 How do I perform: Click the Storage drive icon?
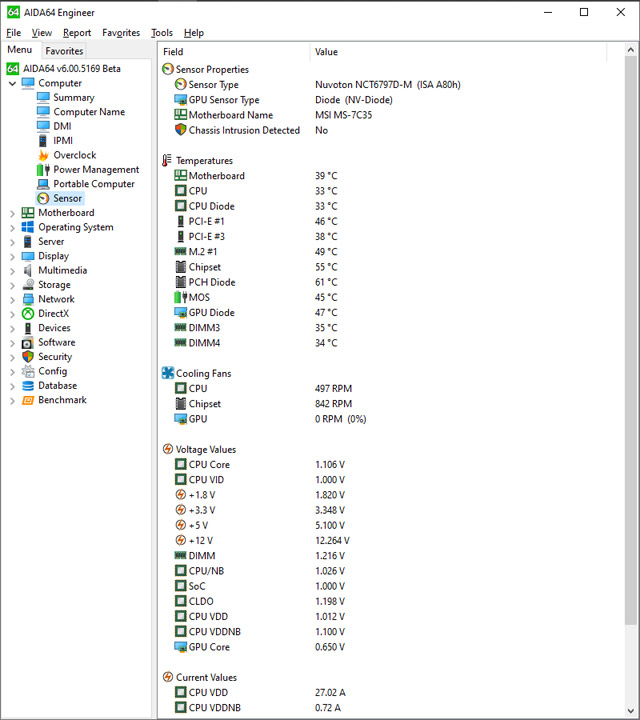28,285
